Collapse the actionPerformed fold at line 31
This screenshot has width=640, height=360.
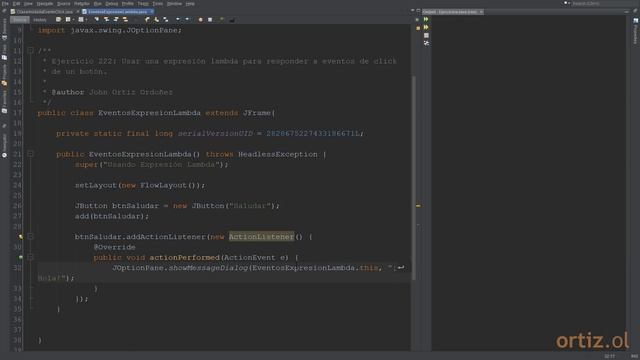(30, 257)
